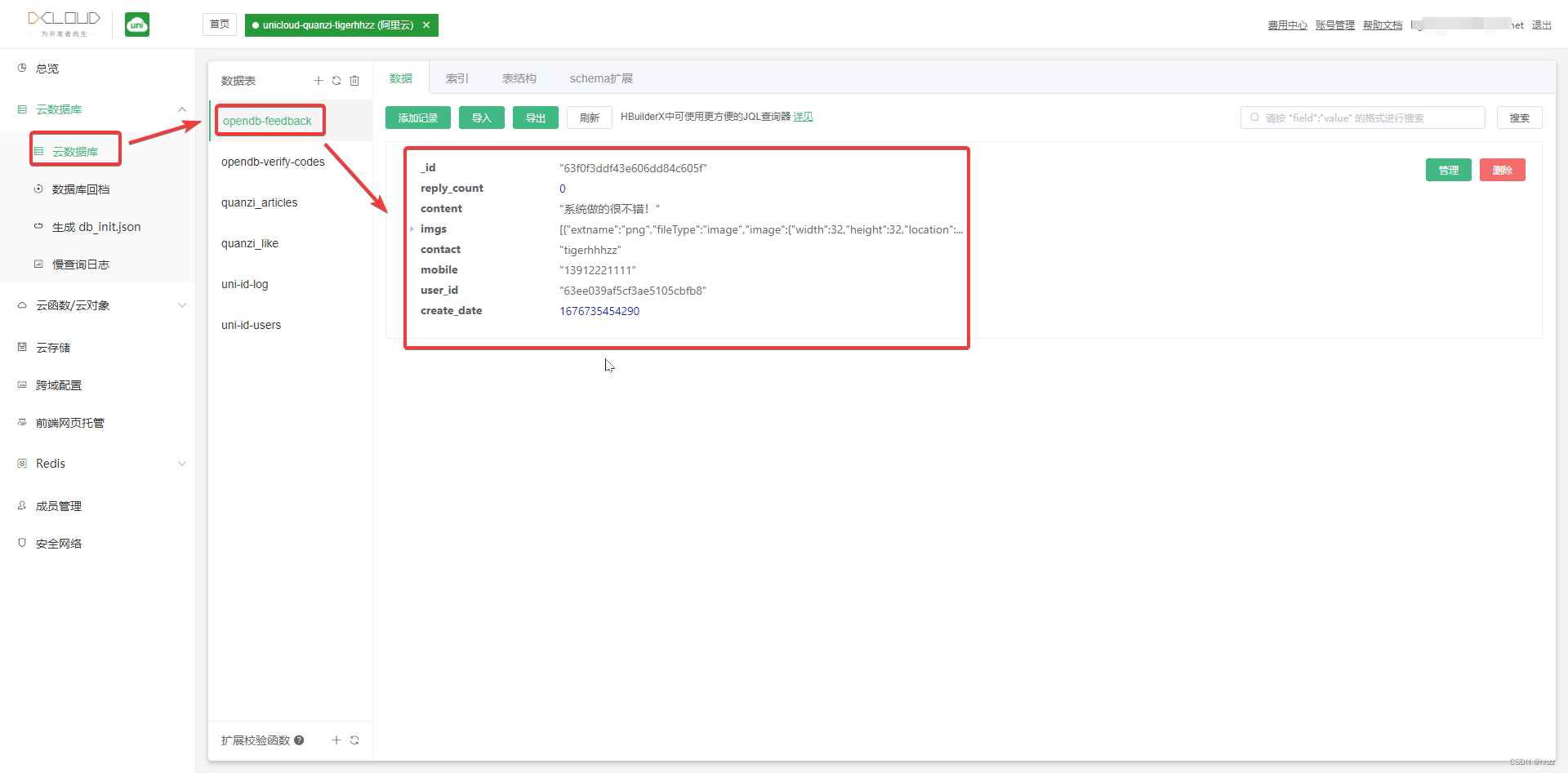Open 慢查询日志 menu item
This screenshot has width=1568, height=773.
coord(97,264)
